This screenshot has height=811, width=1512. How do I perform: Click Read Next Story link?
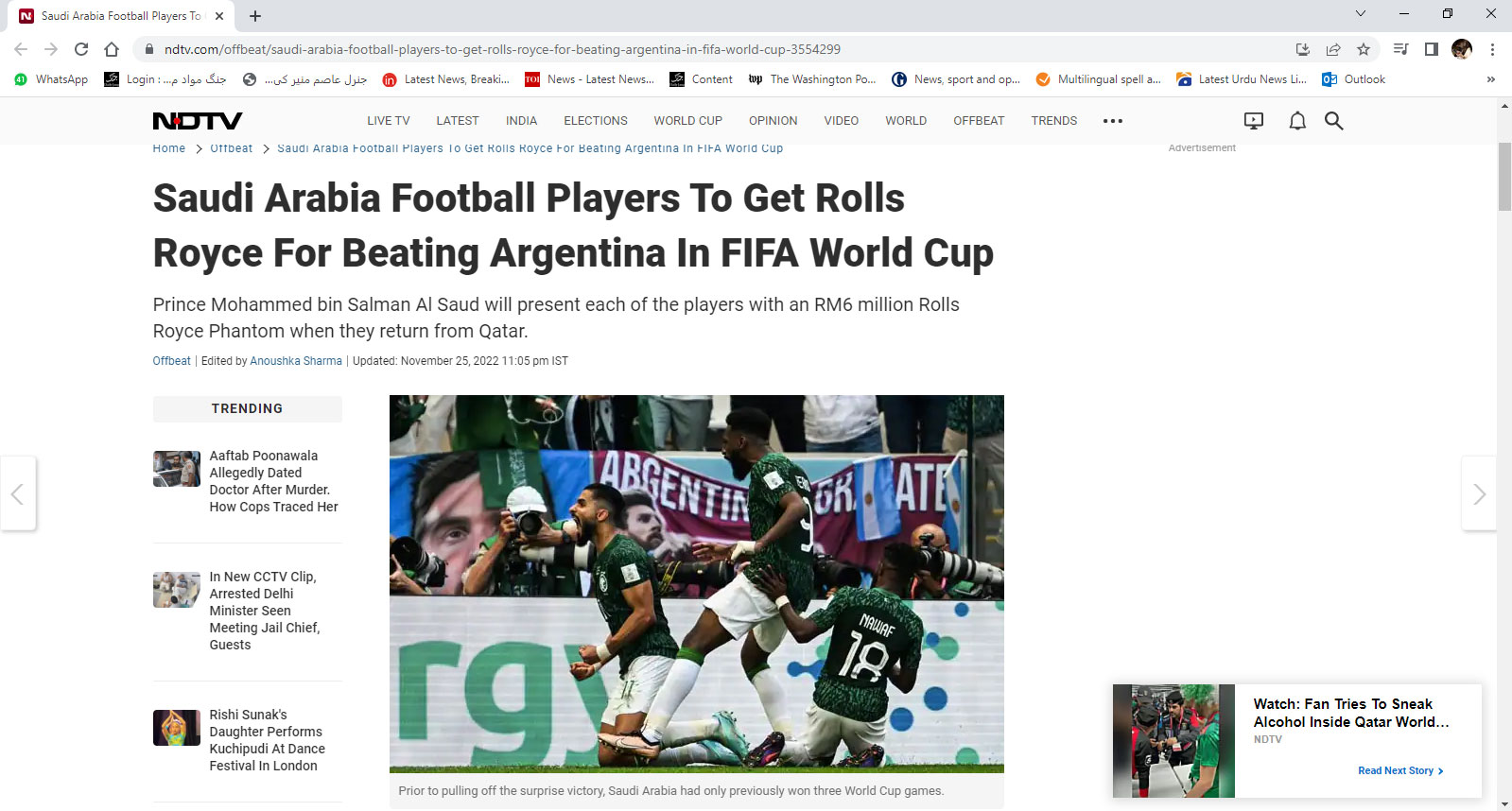(1400, 771)
